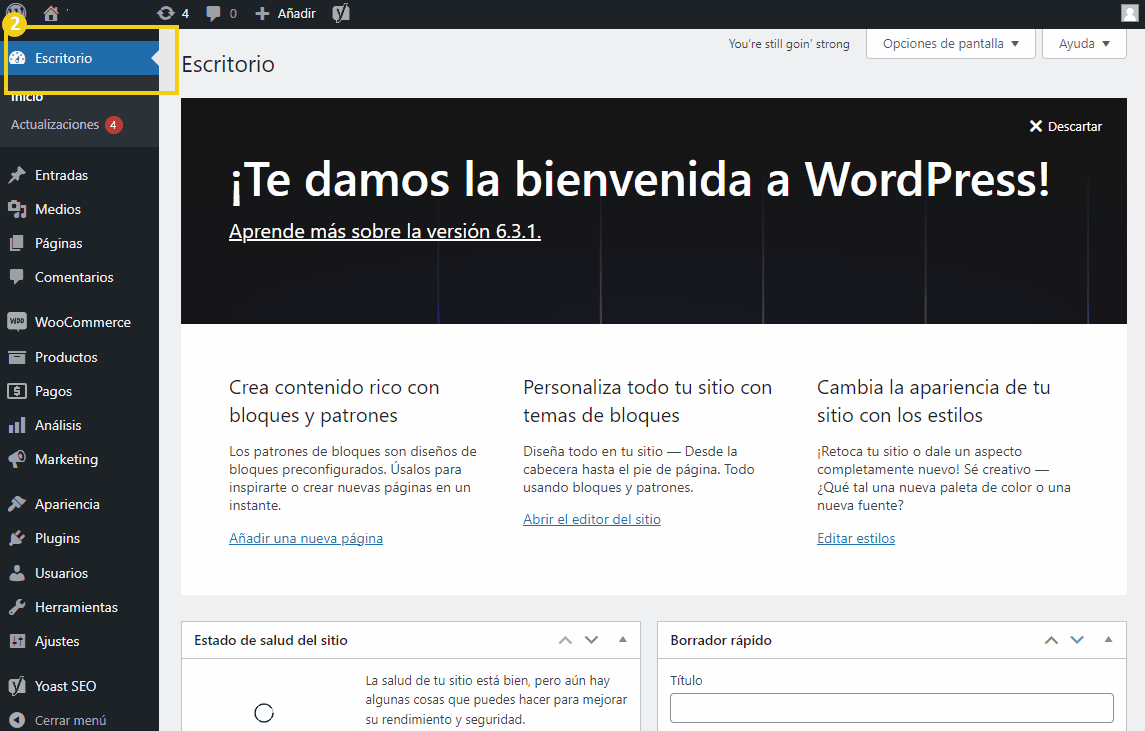Open the WooCommerce menu label
The height and width of the screenshot is (731, 1145).
coord(83,322)
